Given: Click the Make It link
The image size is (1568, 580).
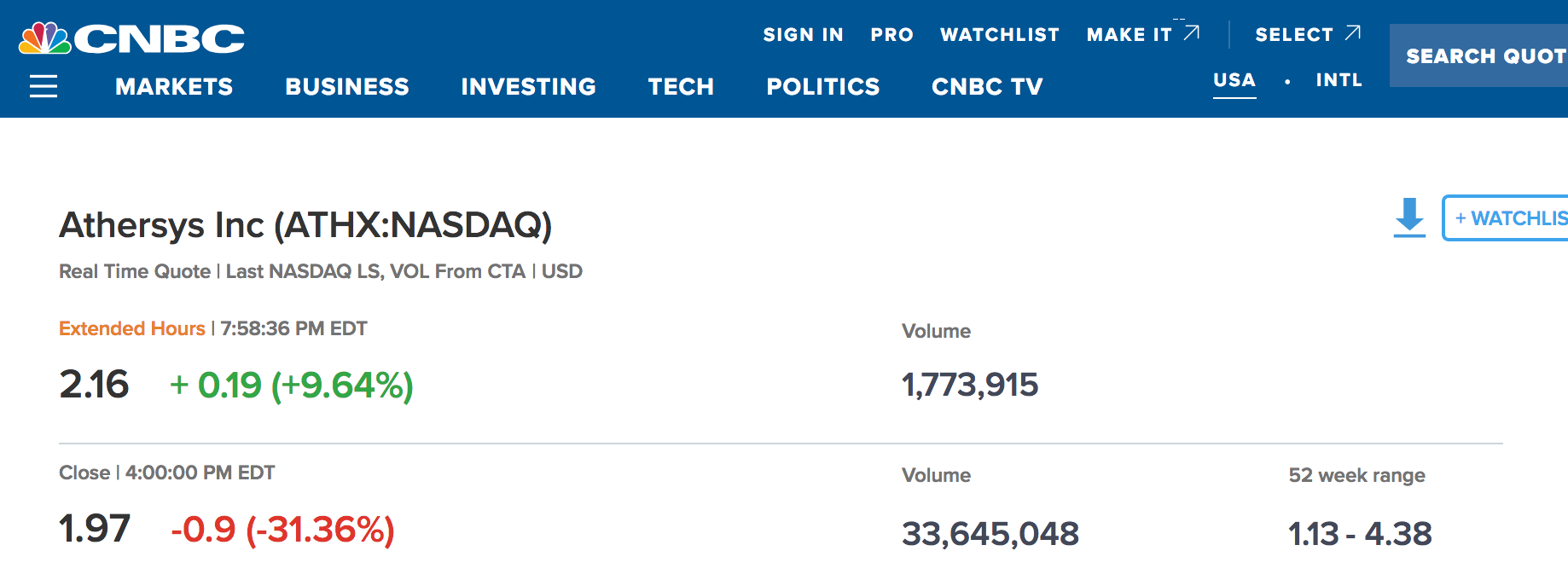Looking at the screenshot, I should point(1129,35).
